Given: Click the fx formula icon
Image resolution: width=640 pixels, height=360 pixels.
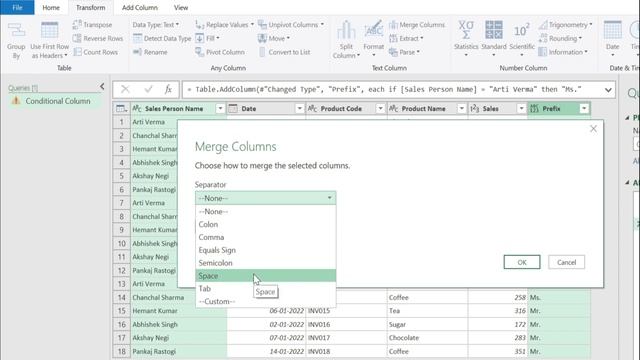Looking at the screenshot, I should coord(168,89).
